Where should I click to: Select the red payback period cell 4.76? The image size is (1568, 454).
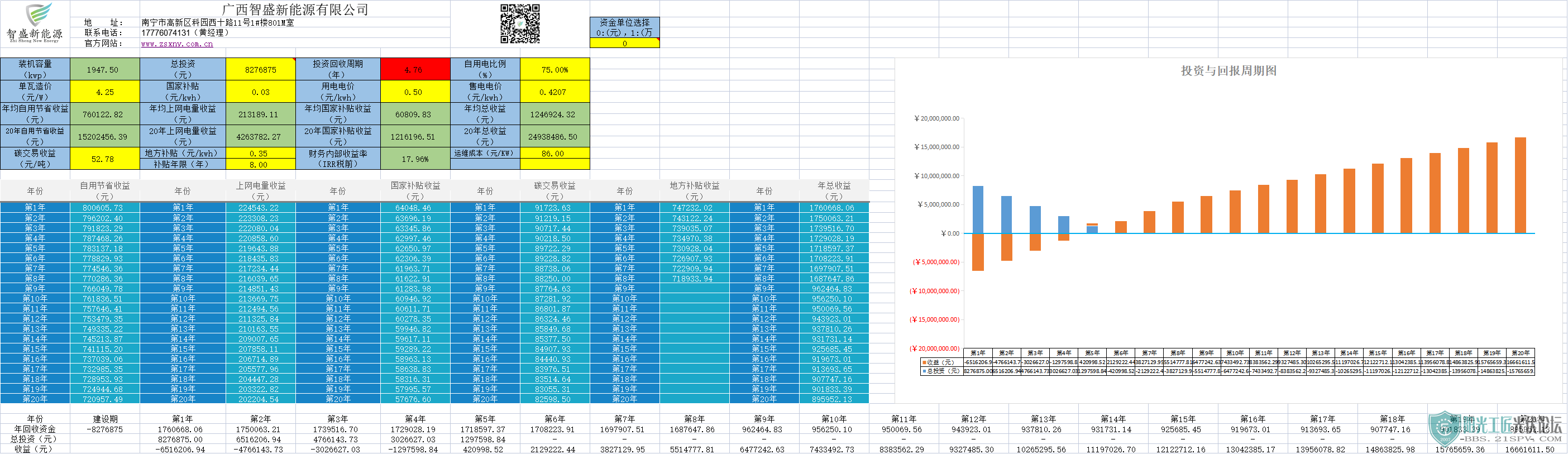(x=415, y=69)
